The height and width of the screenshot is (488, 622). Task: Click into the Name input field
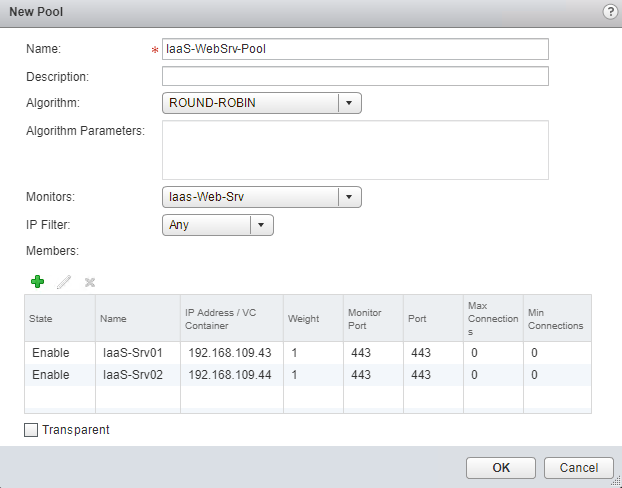click(355, 49)
